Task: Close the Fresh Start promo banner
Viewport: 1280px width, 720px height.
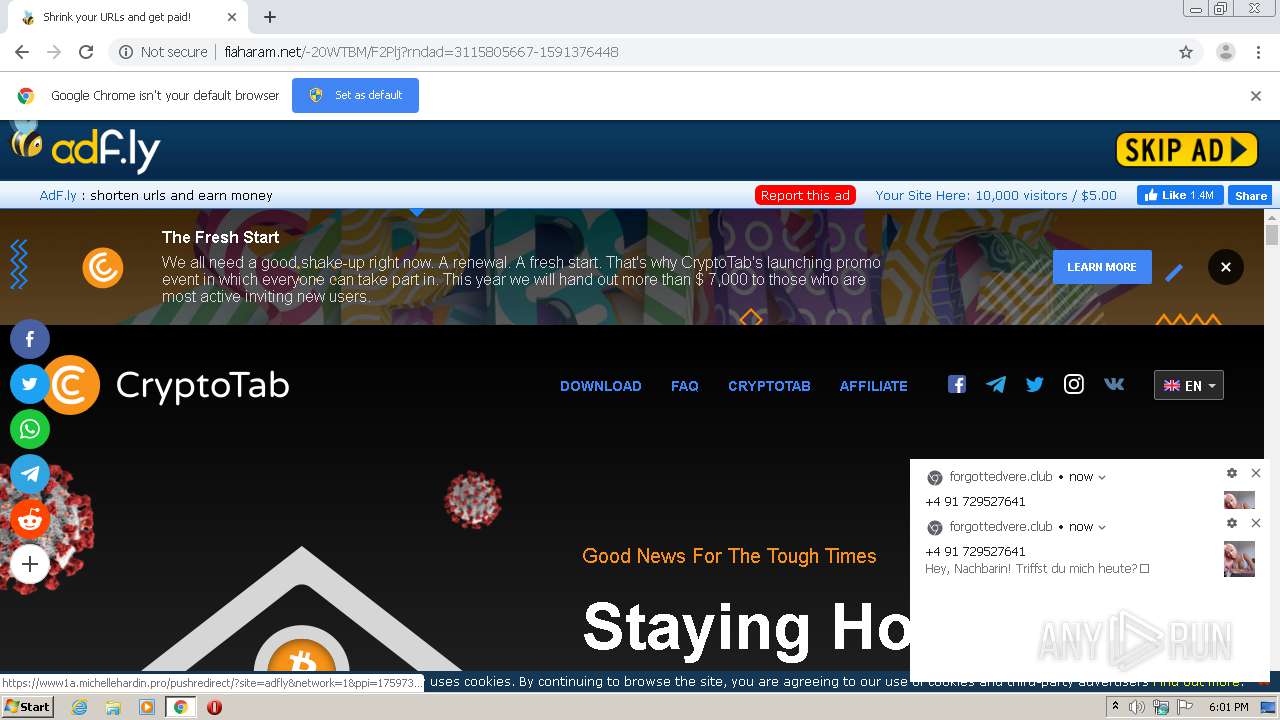Action: tap(1225, 267)
